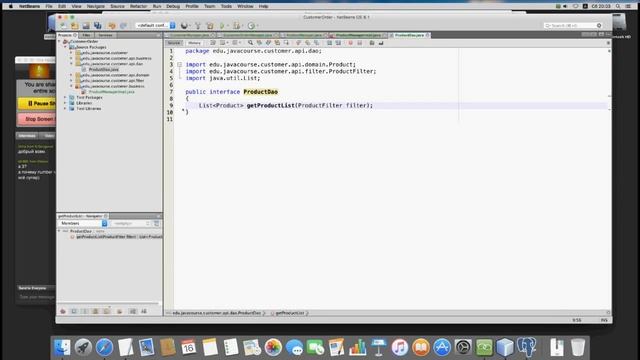Open the Tools menu
Image resolution: width=640 pixels, height=360 pixels.
[x=226, y=6]
